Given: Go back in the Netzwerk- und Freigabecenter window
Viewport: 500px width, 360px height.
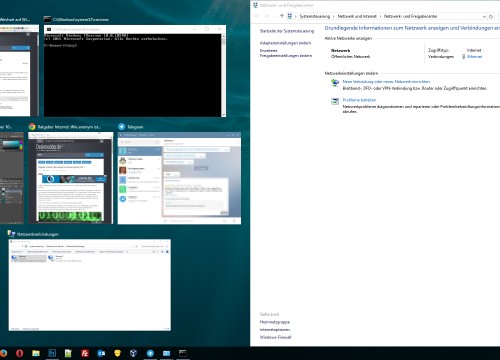Looking at the screenshot, I should click(257, 16).
